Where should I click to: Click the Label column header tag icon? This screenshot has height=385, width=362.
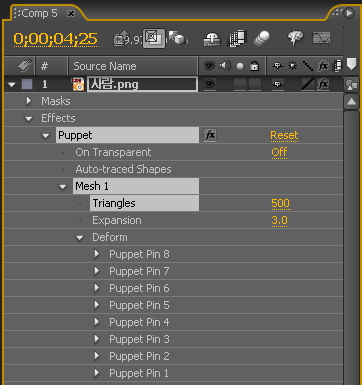pyautogui.click(x=25, y=66)
